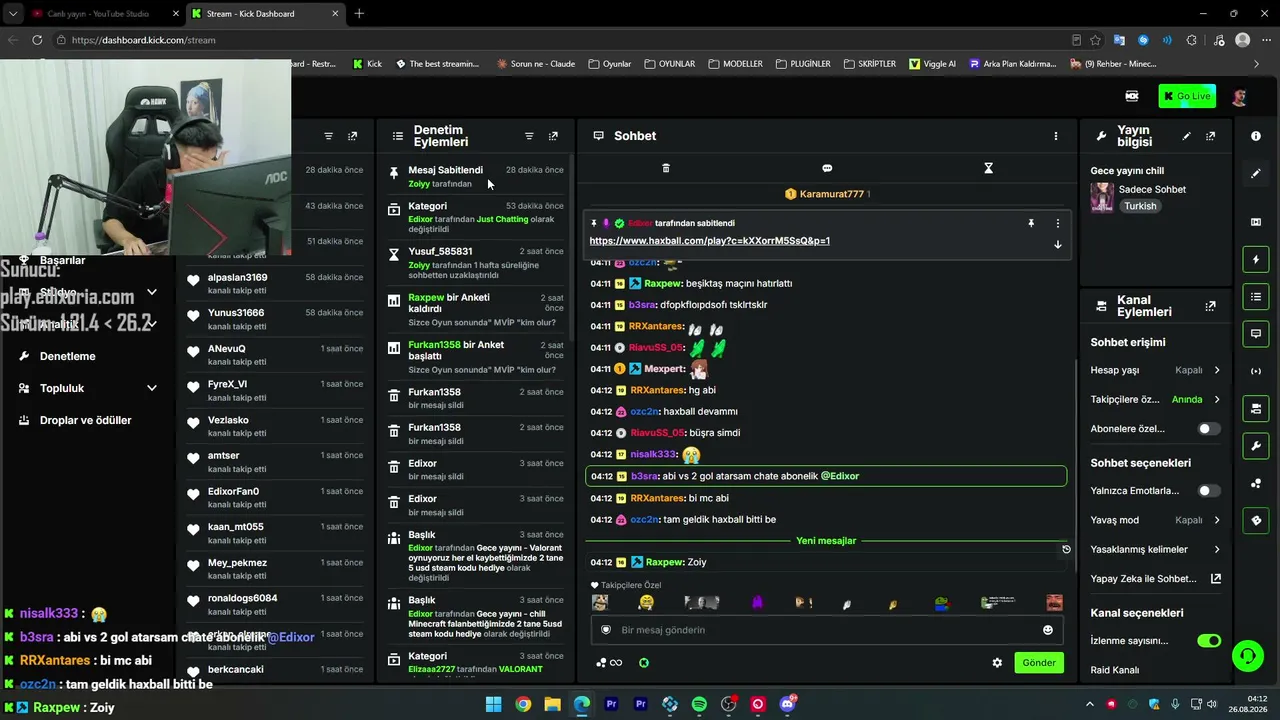The width and height of the screenshot is (1280, 720).
Task: Open the MODELLER bookmark folder
Action: click(x=735, y=64)
